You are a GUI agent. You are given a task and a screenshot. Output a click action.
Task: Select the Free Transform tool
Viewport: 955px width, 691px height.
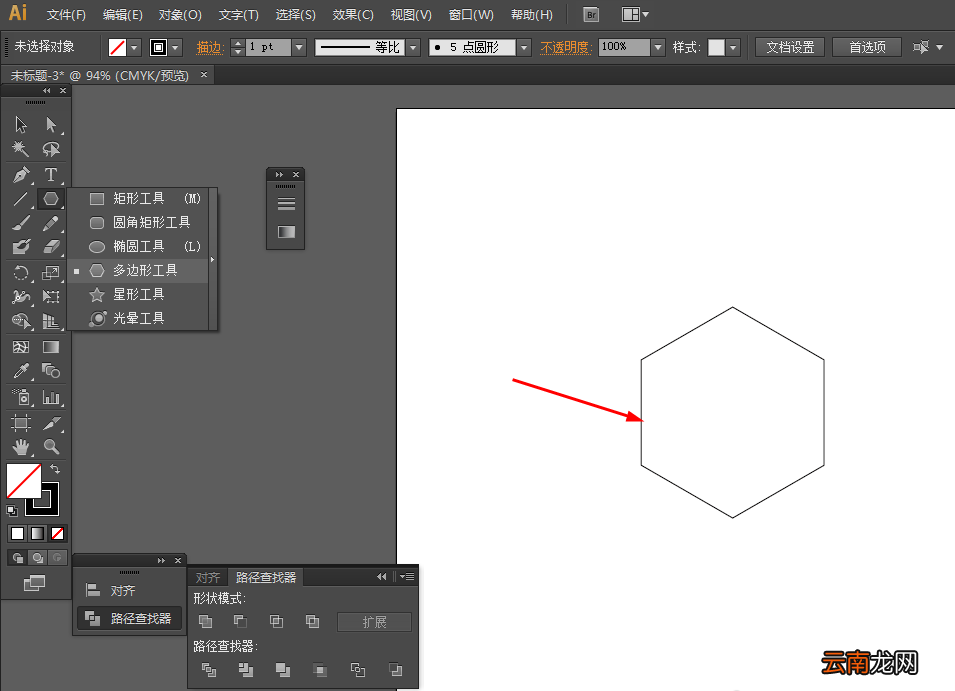(51, 297)
